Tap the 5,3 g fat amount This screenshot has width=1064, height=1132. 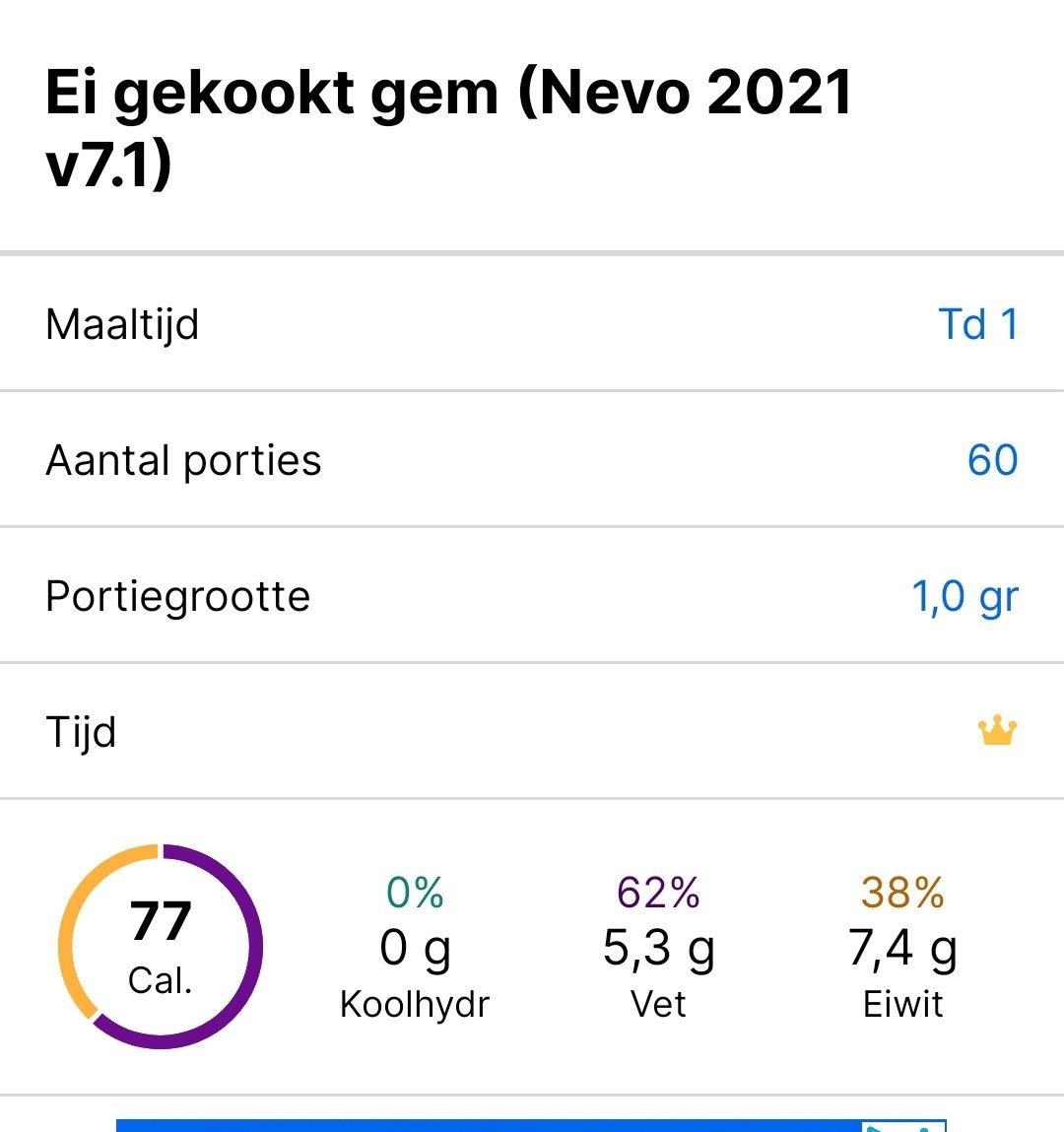tap(658, 948)
